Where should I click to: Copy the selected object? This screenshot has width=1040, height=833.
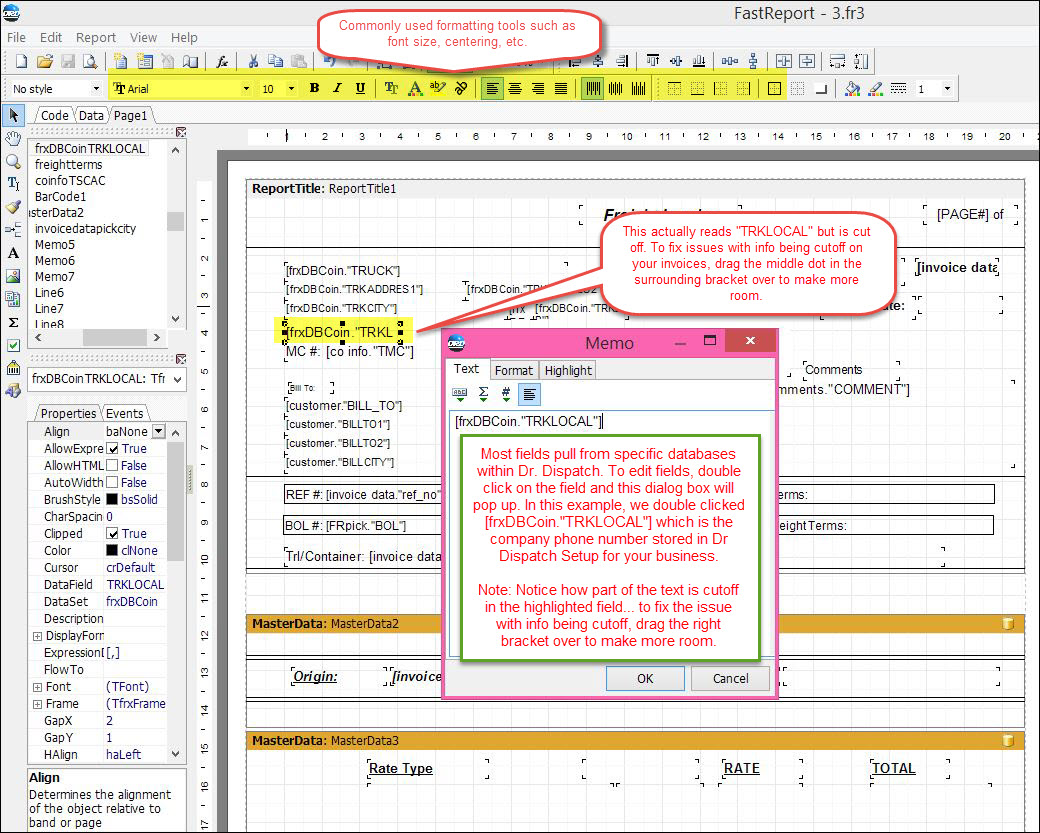tap(275, 62)
